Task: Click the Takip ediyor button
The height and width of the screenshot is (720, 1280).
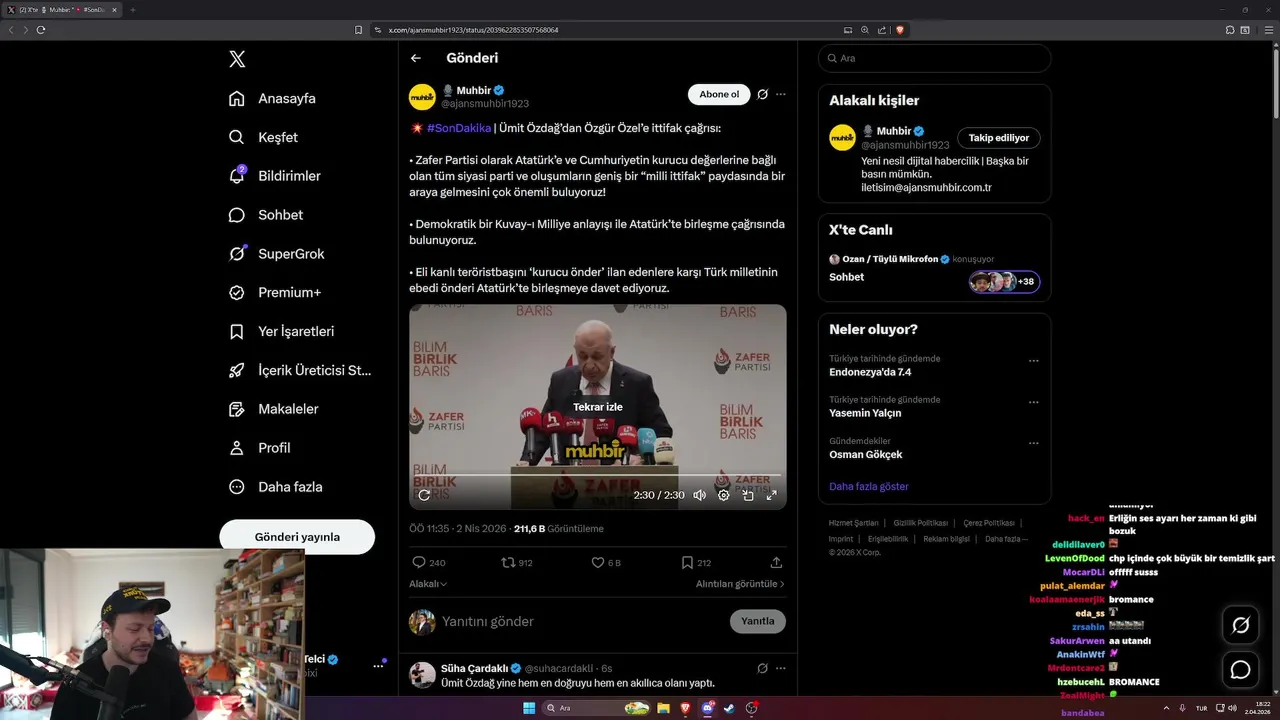Action: pyautogui.click(x=999, y=138)
